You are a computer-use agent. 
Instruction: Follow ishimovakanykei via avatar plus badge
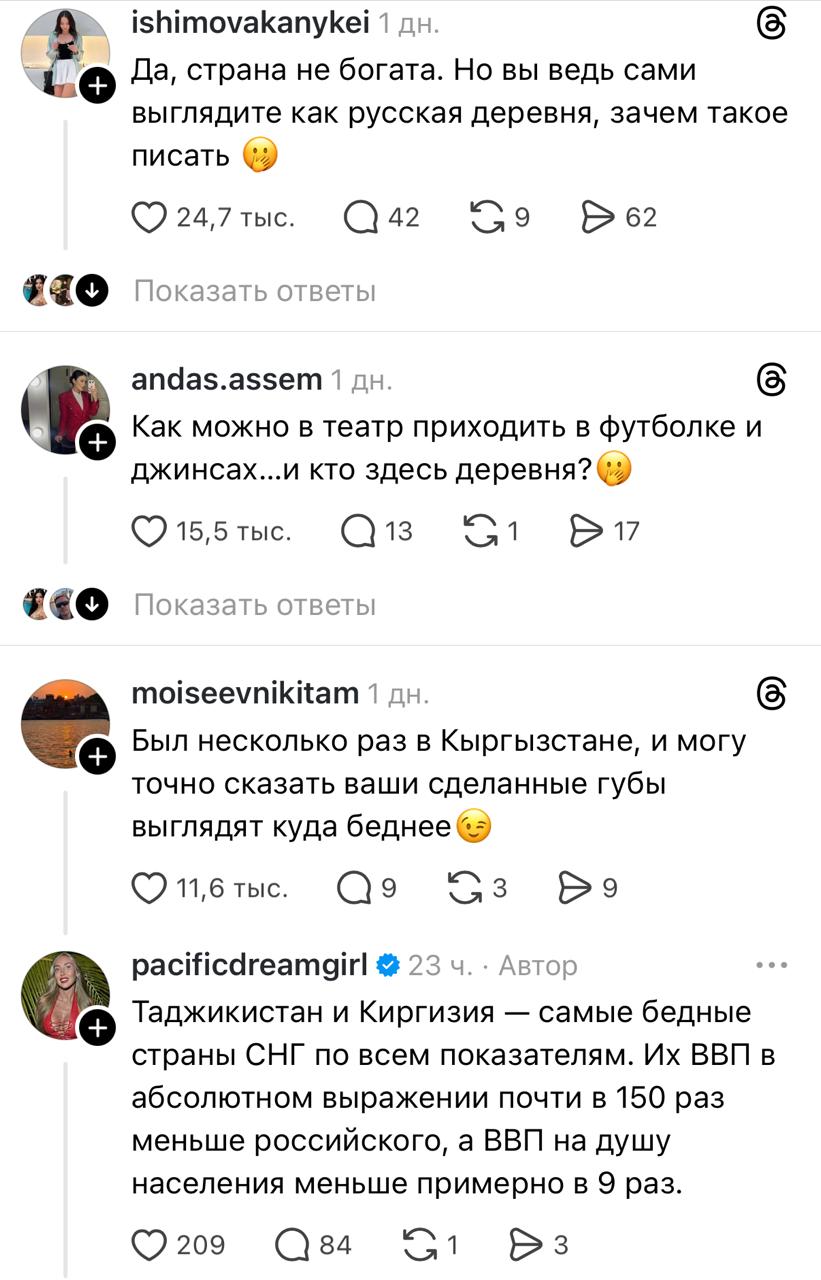point(97,88)
